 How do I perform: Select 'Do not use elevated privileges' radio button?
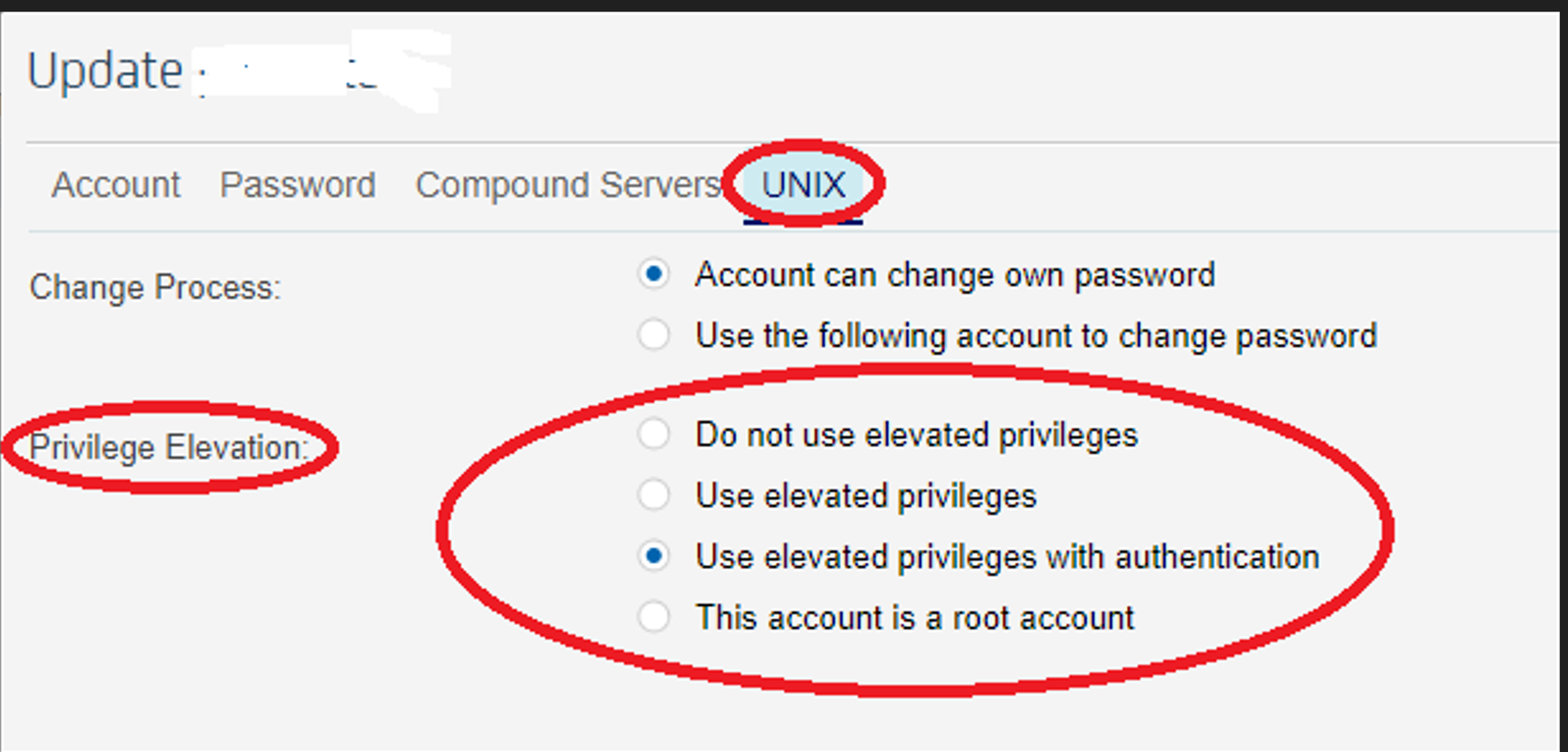click(x=653, y=435)
